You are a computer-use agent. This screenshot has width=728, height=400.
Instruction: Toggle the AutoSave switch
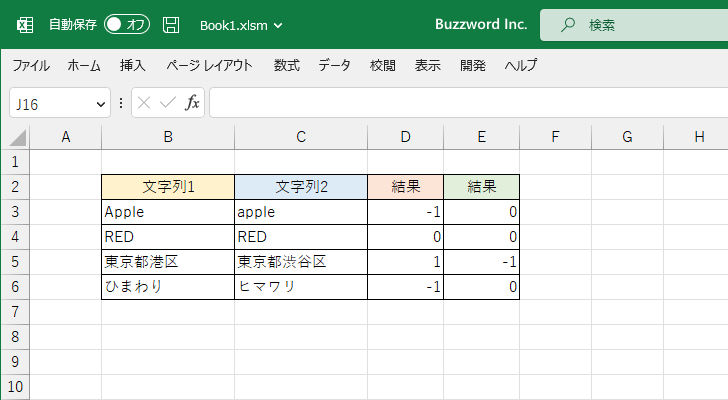[127, 25]
